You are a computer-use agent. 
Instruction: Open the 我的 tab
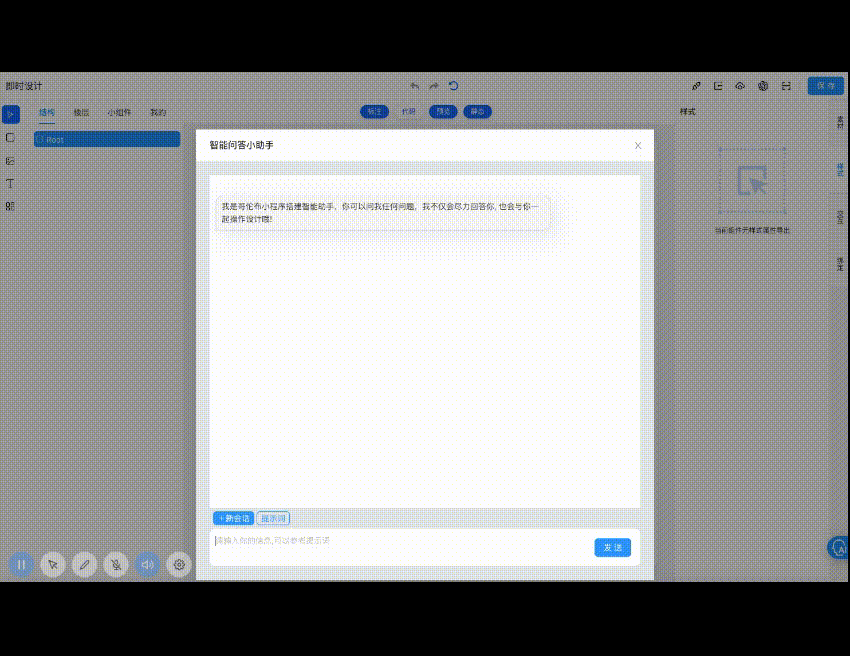click(x=158, y=112)
